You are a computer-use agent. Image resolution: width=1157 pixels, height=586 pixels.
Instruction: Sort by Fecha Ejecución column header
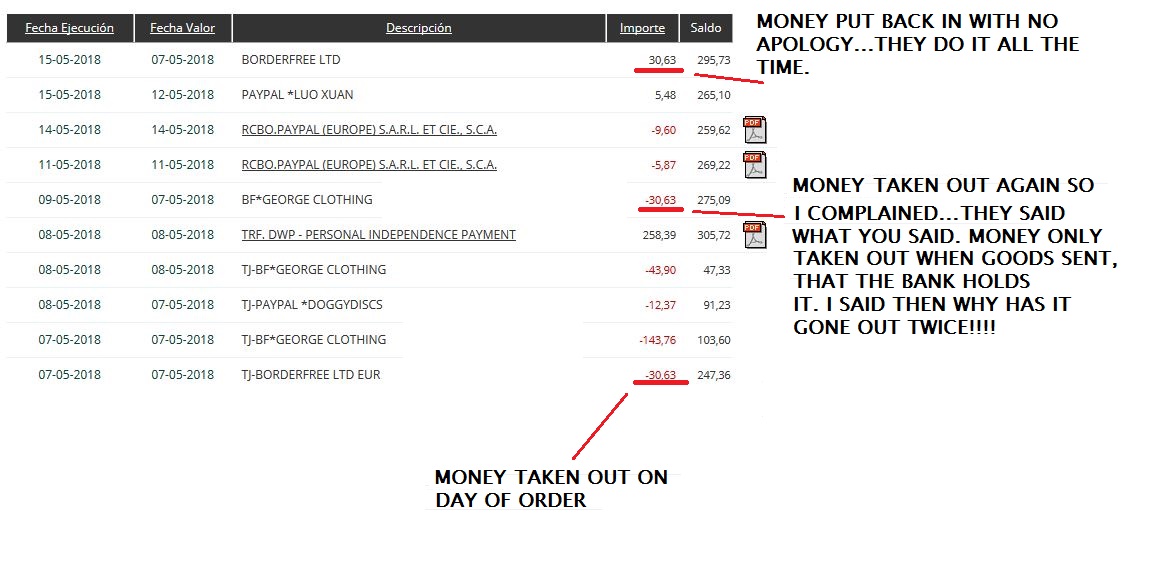click(x=69, y=28)
